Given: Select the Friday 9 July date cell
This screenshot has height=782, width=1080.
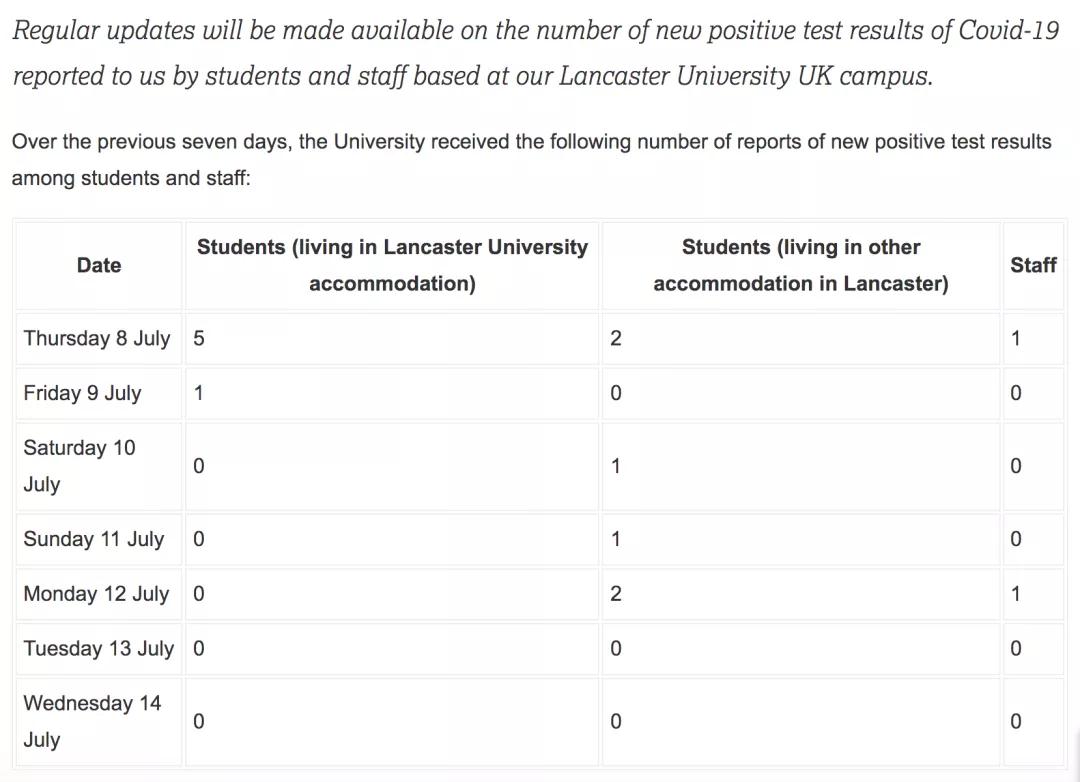Looking at the screenshot, I should click(x=83, y=393).
